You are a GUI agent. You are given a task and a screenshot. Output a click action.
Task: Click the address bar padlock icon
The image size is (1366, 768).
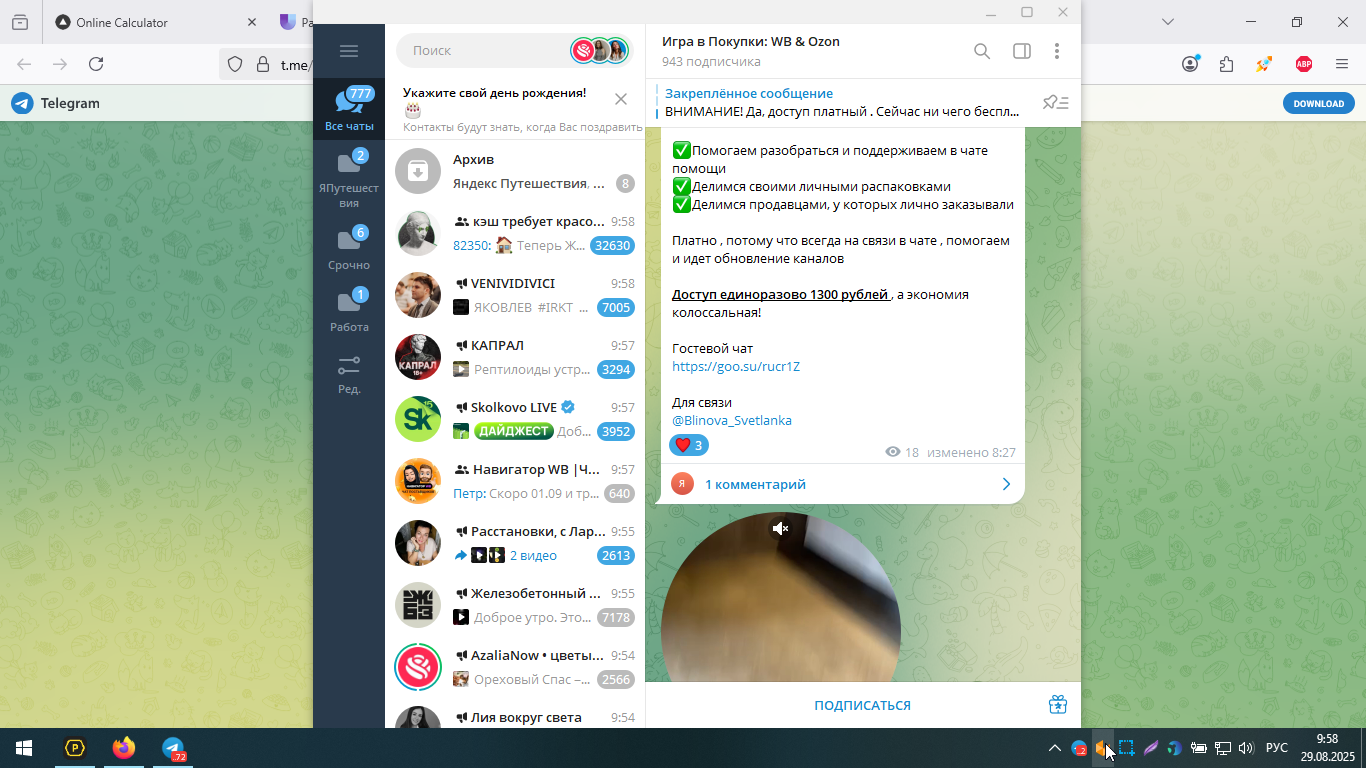click(x=263, y=64)
